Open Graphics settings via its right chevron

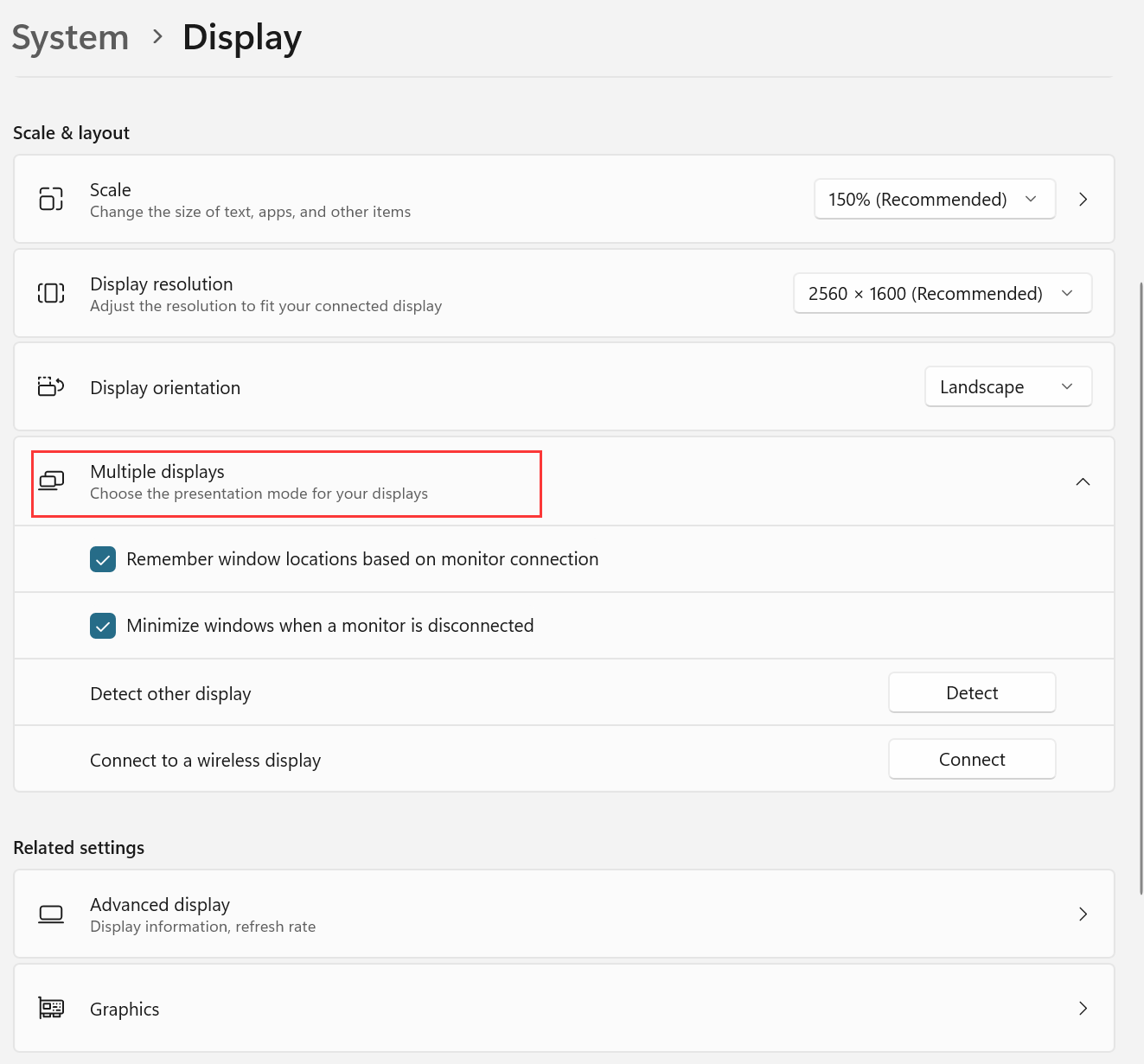point(1083,1008)
